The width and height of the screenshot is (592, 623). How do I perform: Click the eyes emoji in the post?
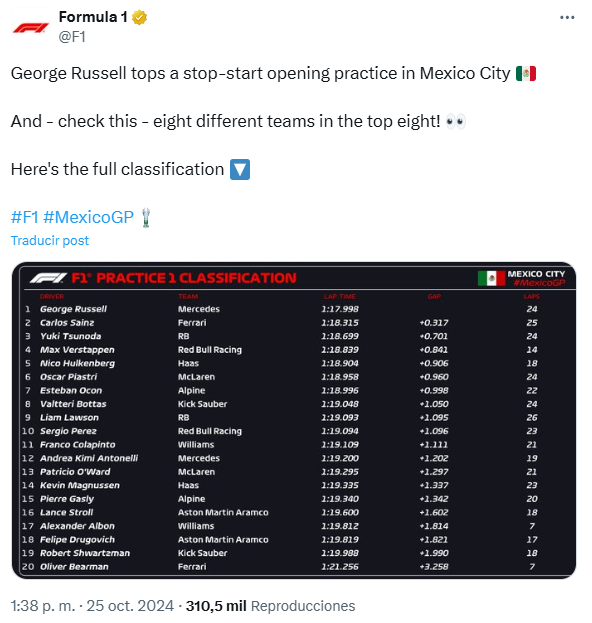click(455, 122)
